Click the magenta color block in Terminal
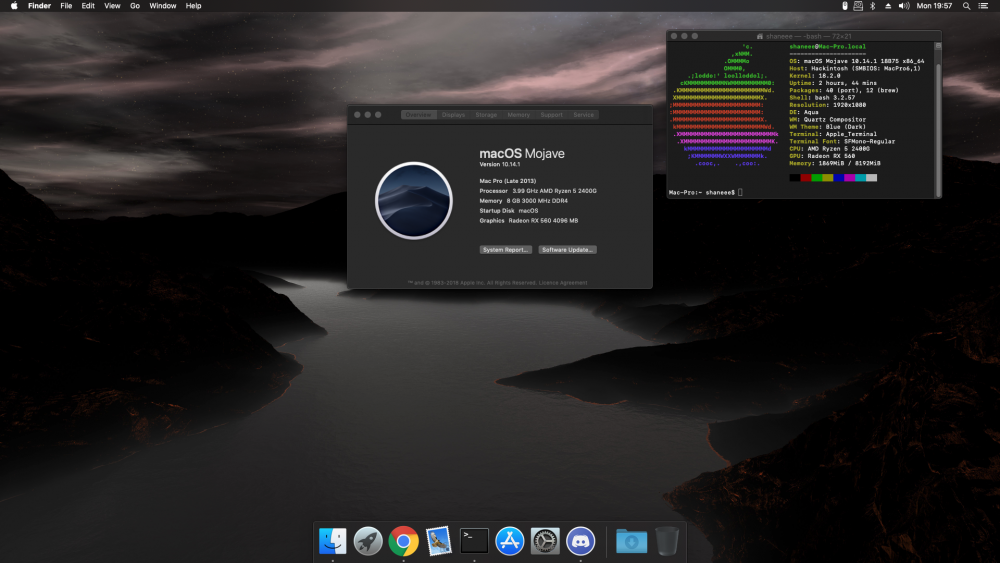The width and height of the screenshot is (1000, 563). 849,178
